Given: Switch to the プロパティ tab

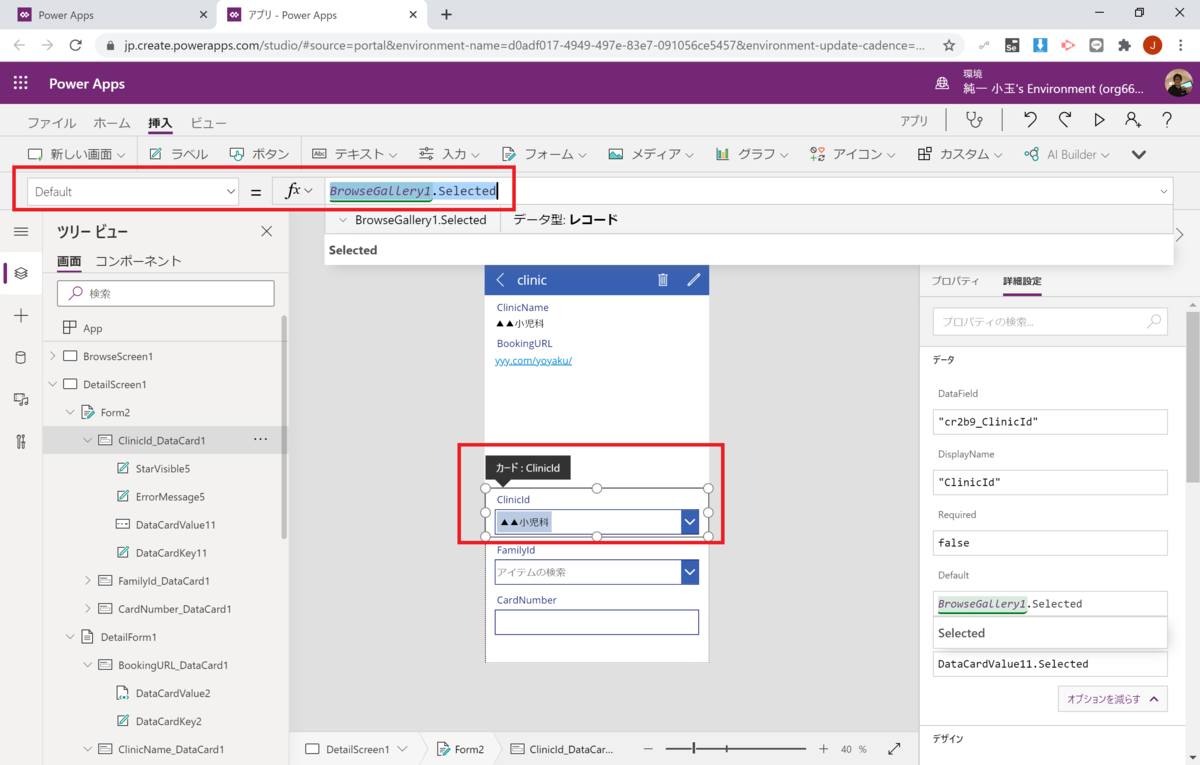Looking at the screenshot, I should [x=955, y=281].
